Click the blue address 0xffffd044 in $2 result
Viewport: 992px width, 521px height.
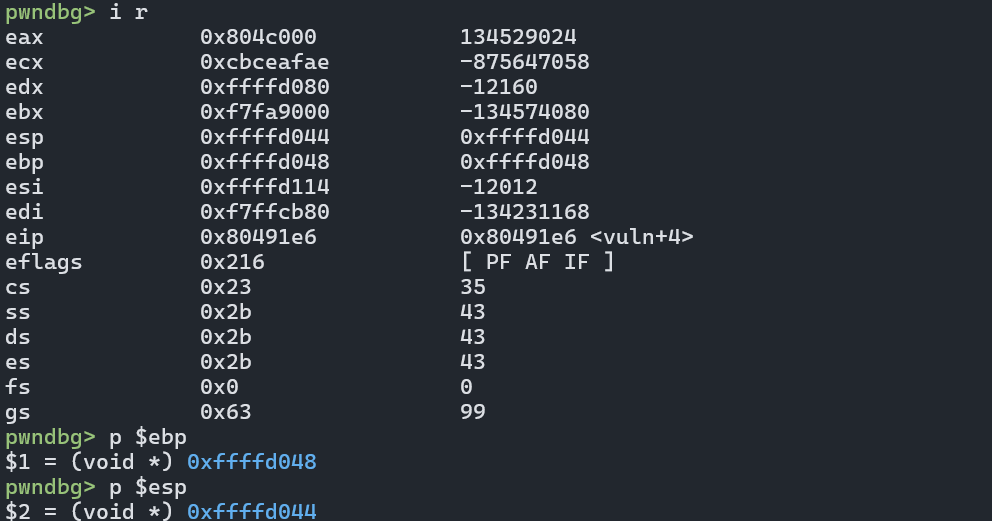[252, 512]
